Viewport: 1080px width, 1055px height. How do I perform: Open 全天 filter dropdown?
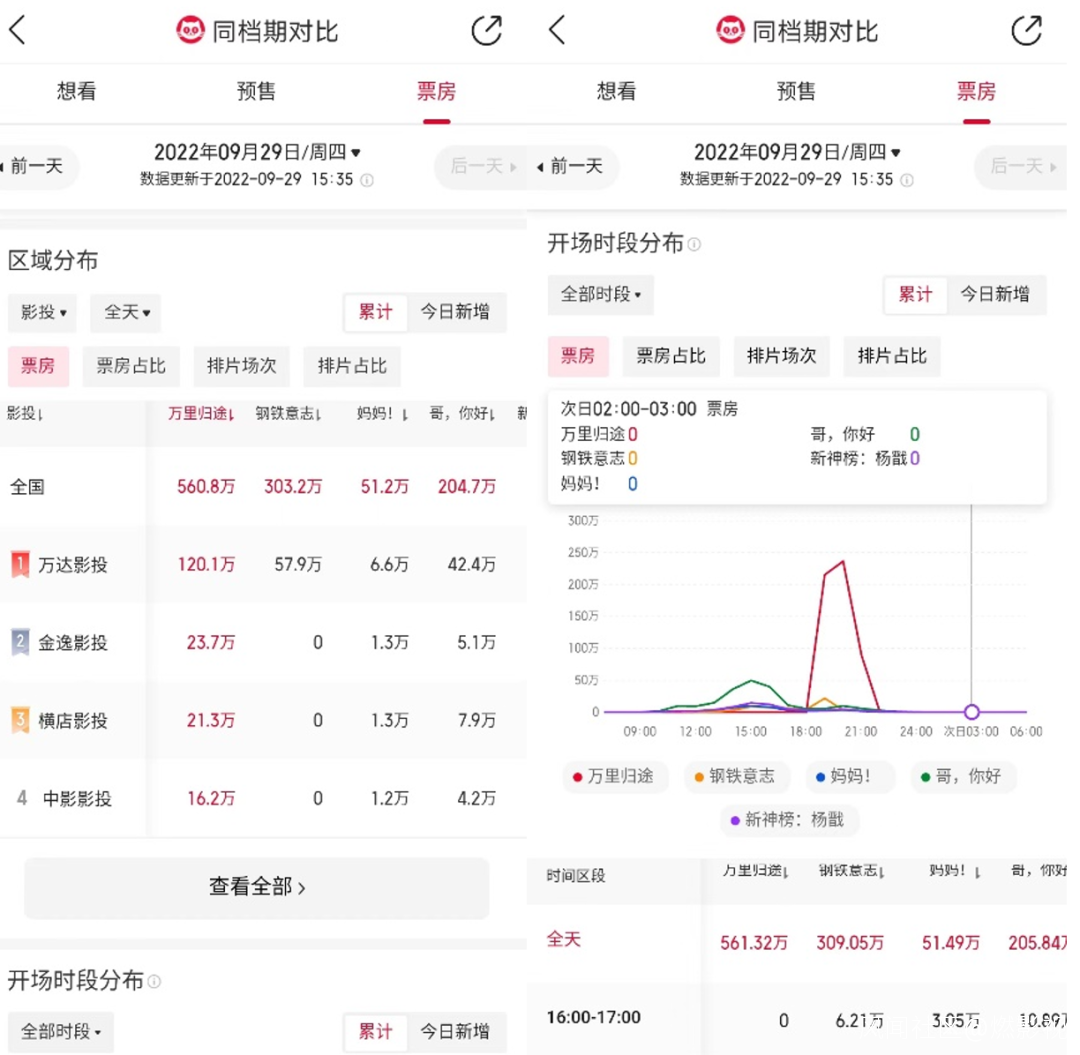pyautogui.click(x=126, y=313)
